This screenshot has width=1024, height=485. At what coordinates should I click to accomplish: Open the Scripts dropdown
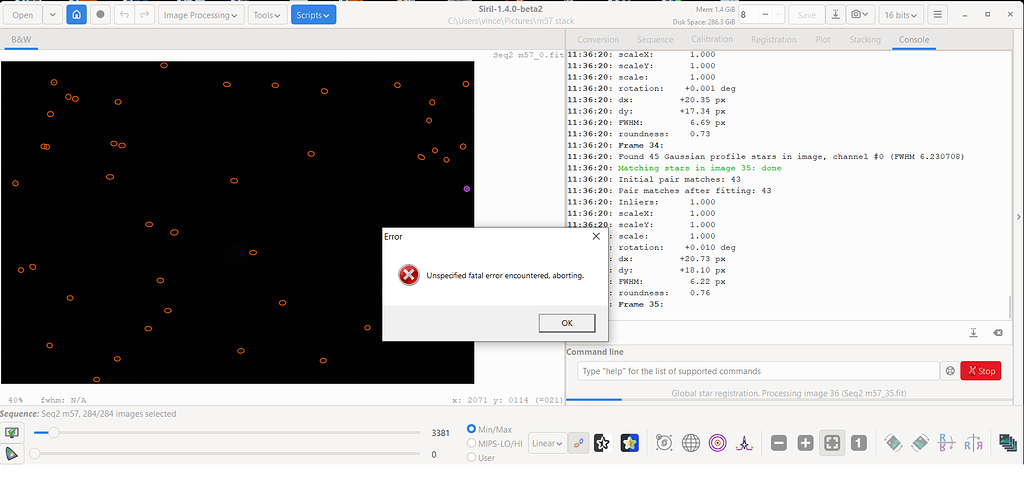(x=313, y=15)
